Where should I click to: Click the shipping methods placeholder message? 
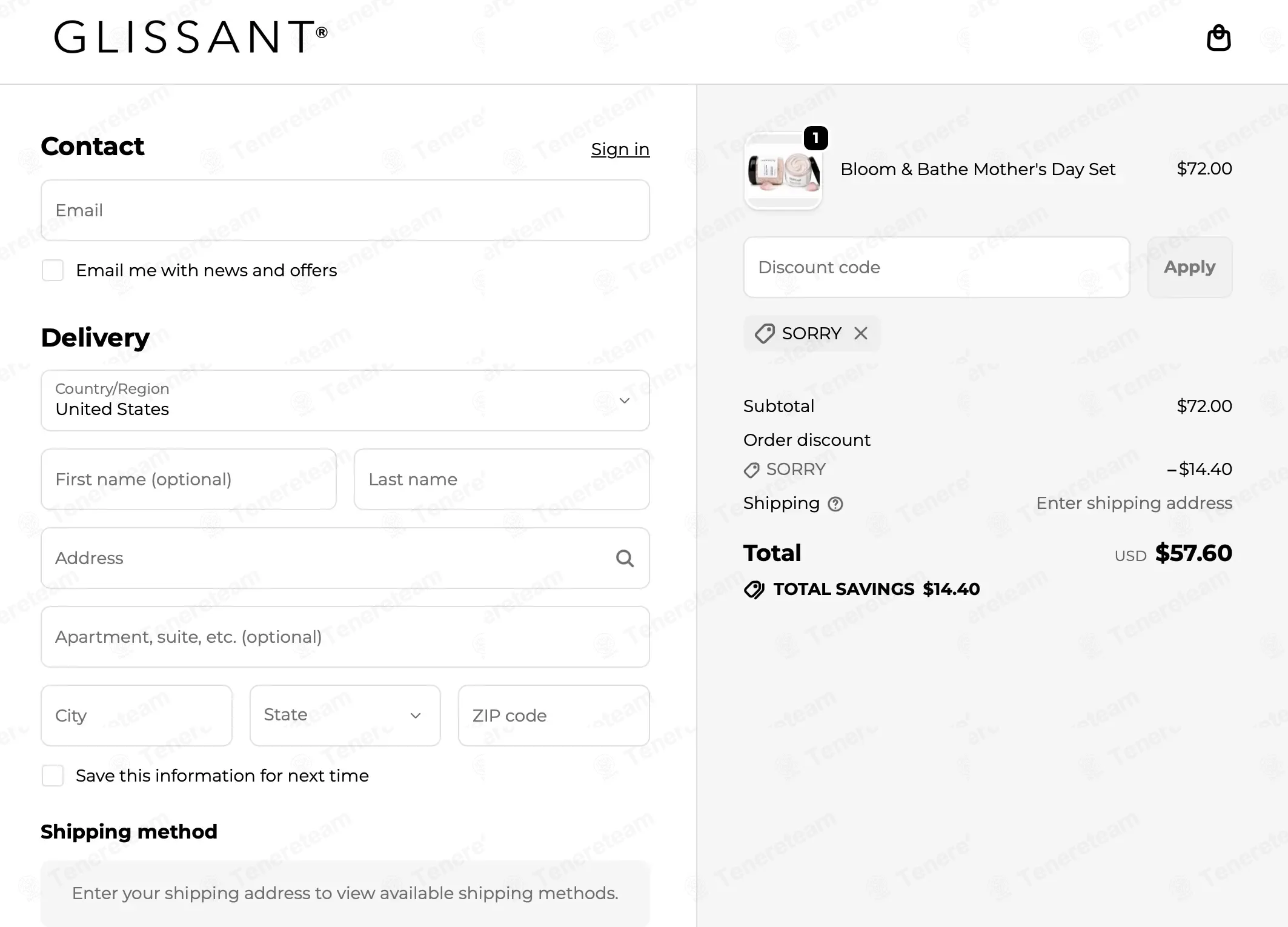345,893
